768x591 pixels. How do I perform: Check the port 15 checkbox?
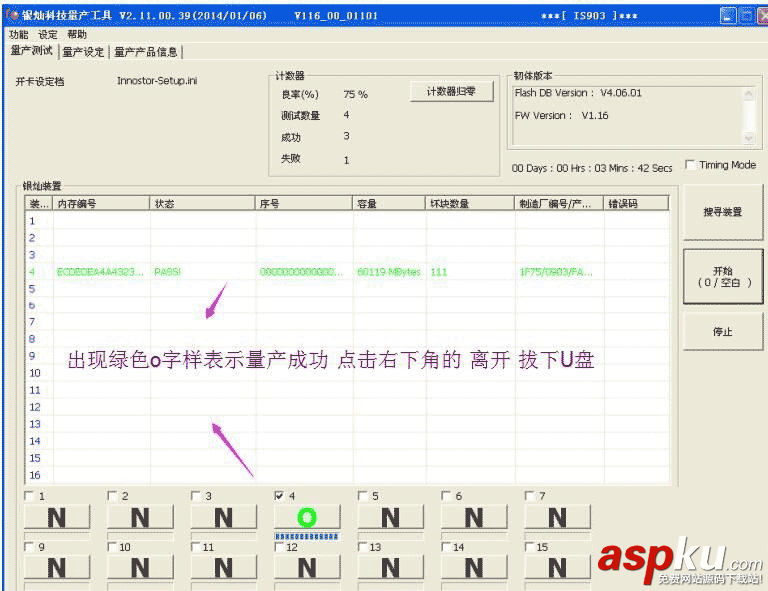tap(529, 547)
